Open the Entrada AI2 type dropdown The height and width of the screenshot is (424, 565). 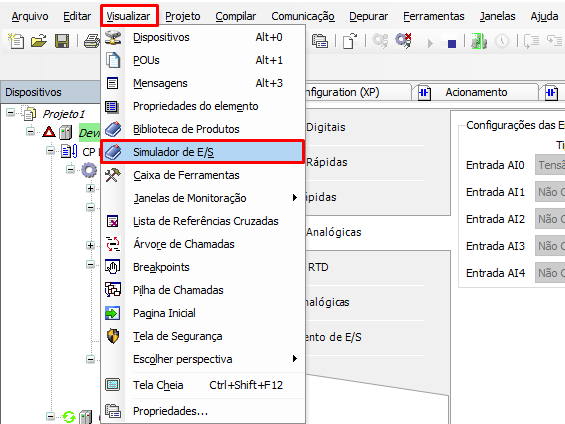point(550,219)
